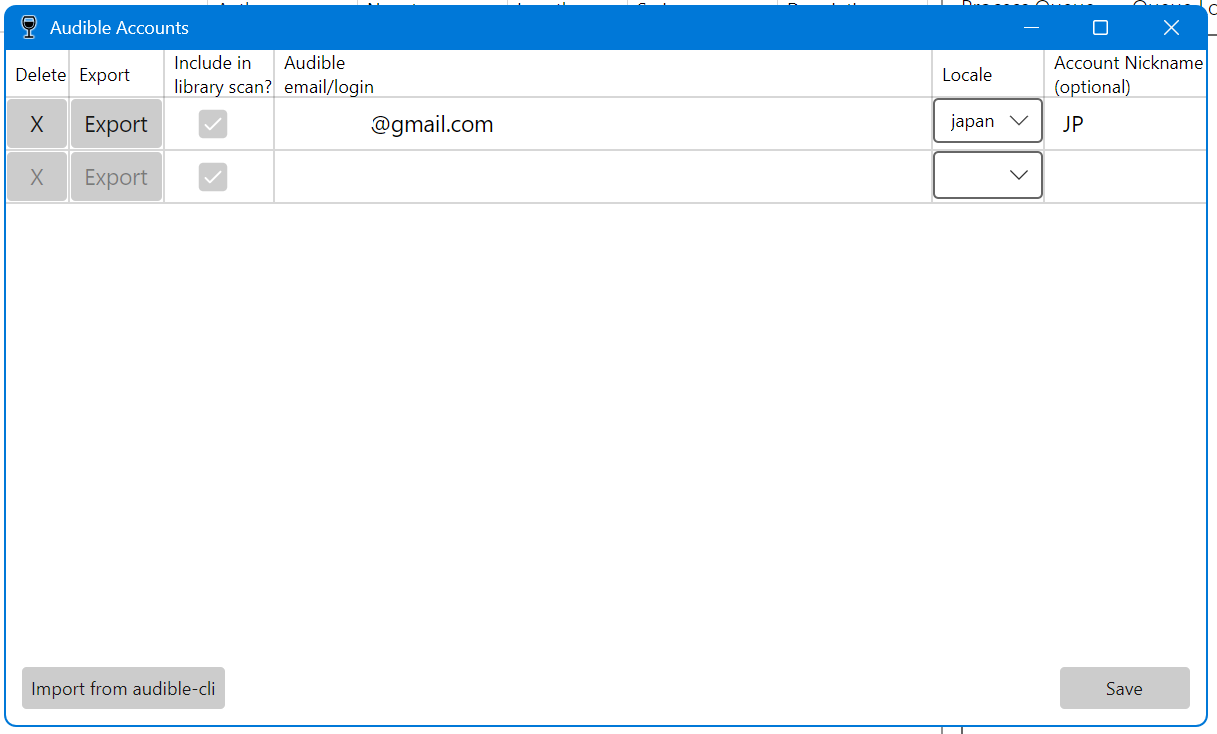The width and height of the screenshot is (1217, 734).
Task: Maximize the Audible Accounts window
Action: coord(1100,27)
